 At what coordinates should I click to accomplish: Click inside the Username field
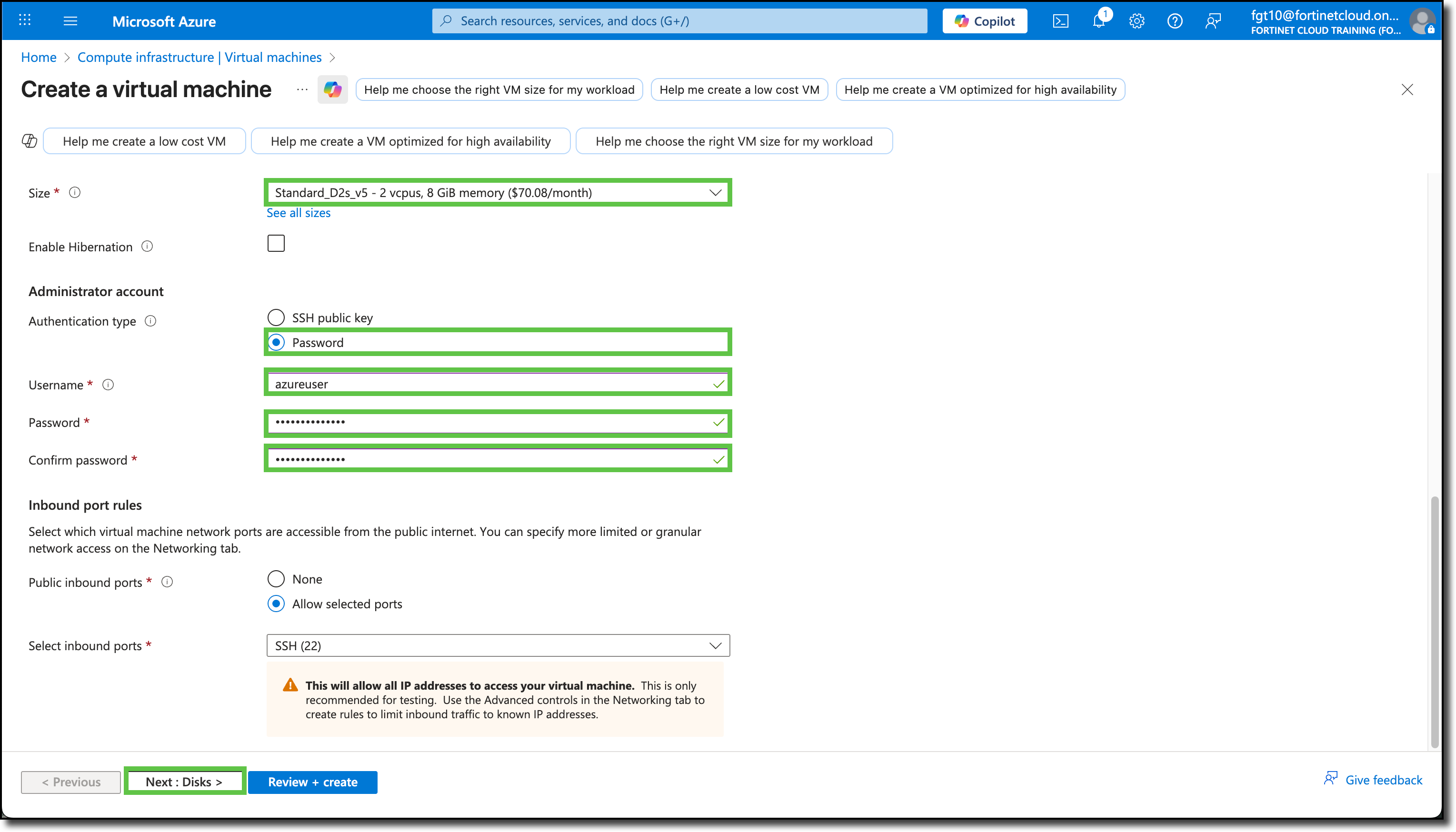click(497, 383)
